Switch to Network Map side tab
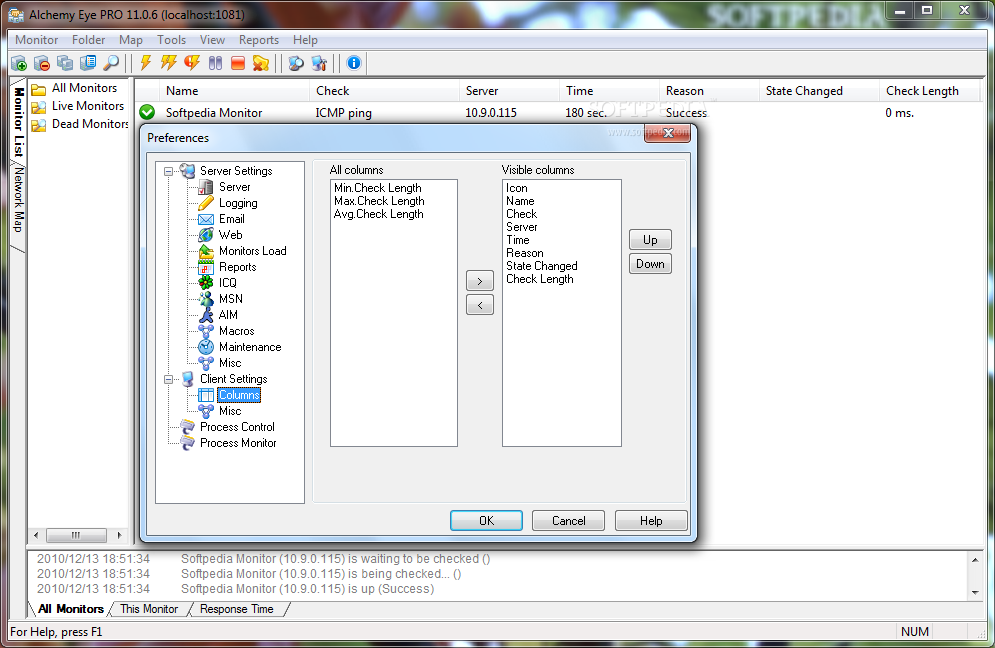995x648 pixels. 19,200
